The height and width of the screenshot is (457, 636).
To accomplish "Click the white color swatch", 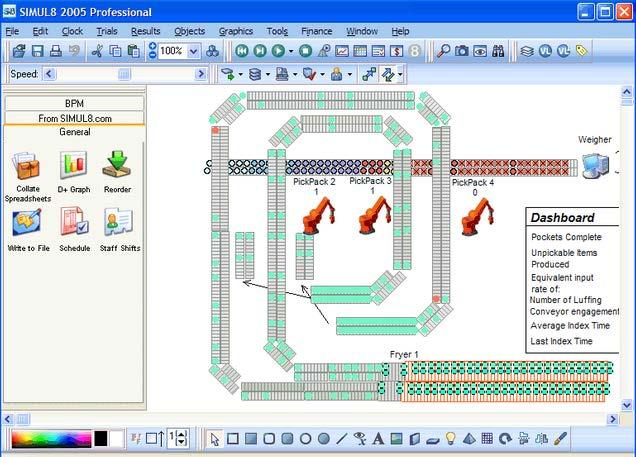I will 116,439.
